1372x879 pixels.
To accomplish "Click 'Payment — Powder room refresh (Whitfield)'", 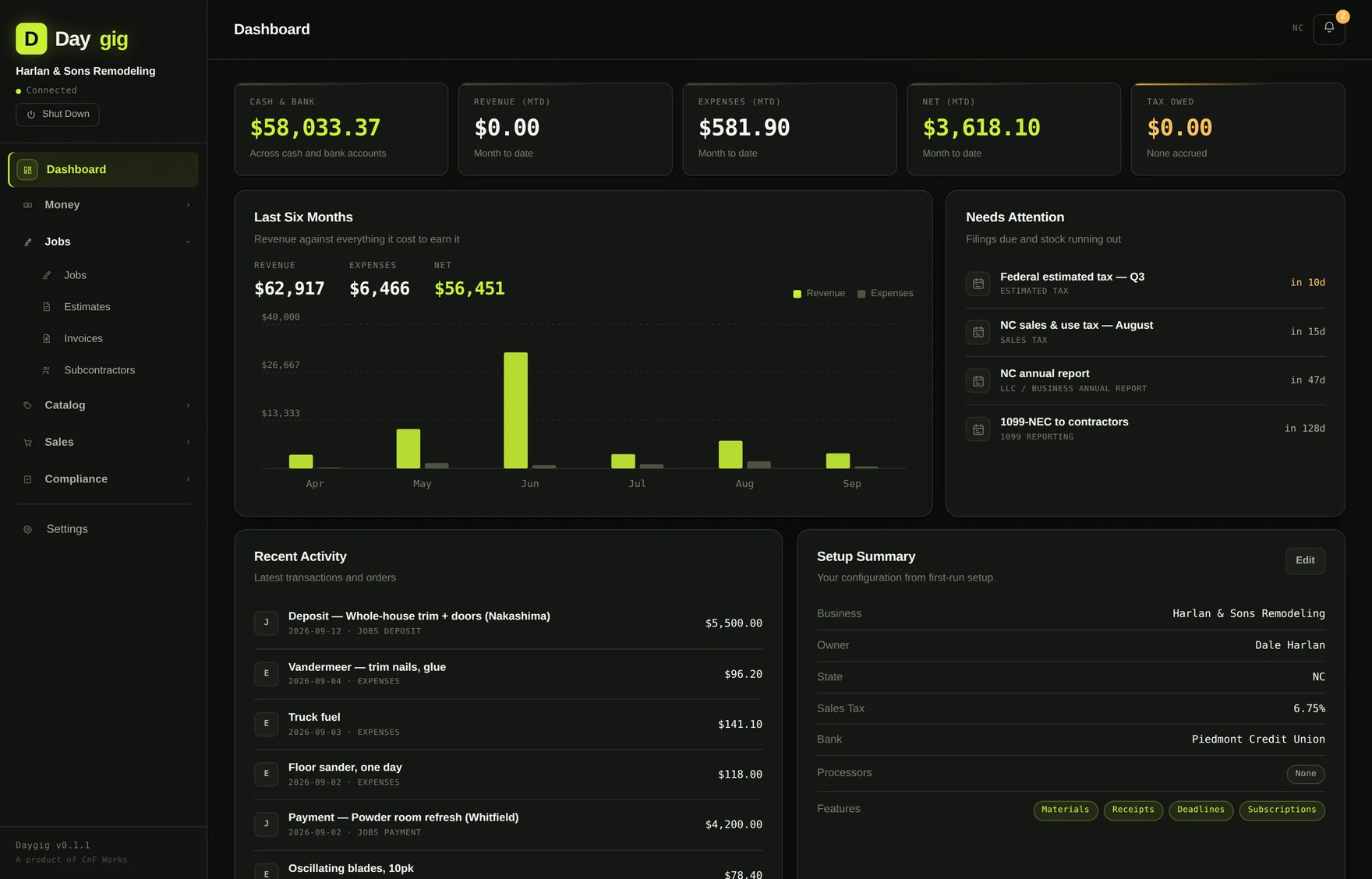I will pos(403,817).
